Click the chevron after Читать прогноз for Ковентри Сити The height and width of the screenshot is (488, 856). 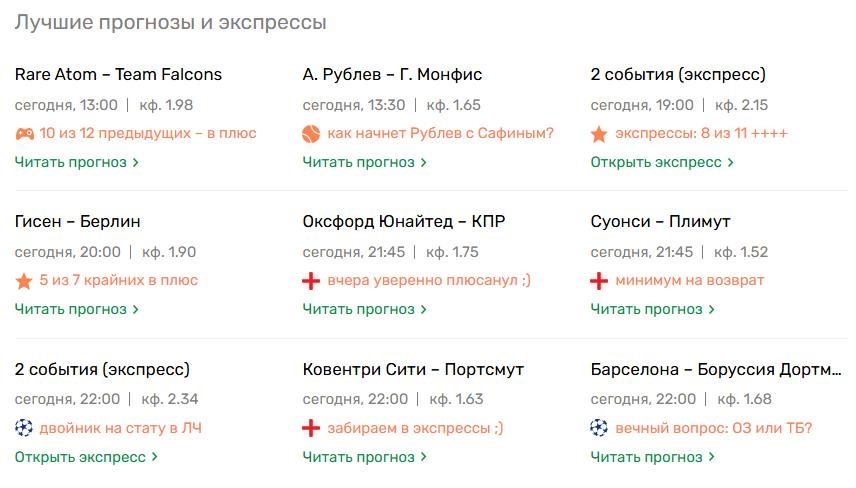(424, 457)
